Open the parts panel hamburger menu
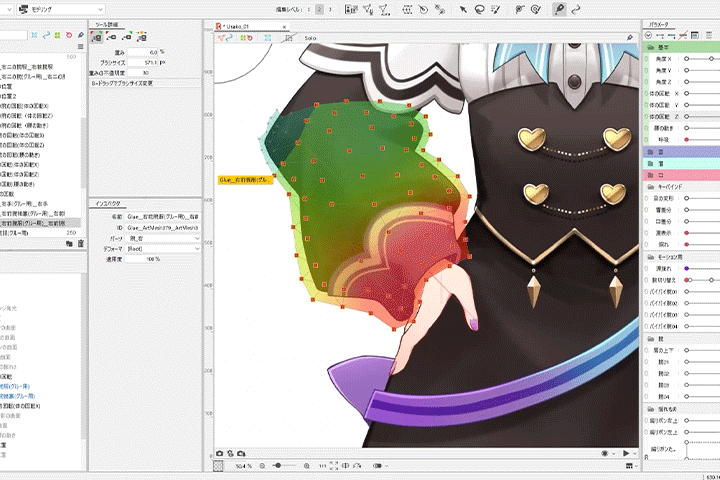 click(81, 46)
